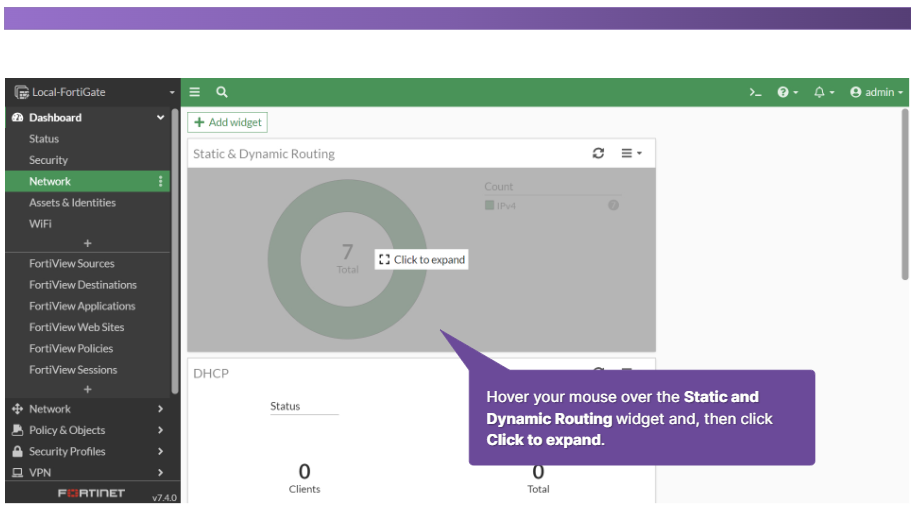Click the Click to expand button
The width and height of the screenshot is (918, 525).
point(422,259)
